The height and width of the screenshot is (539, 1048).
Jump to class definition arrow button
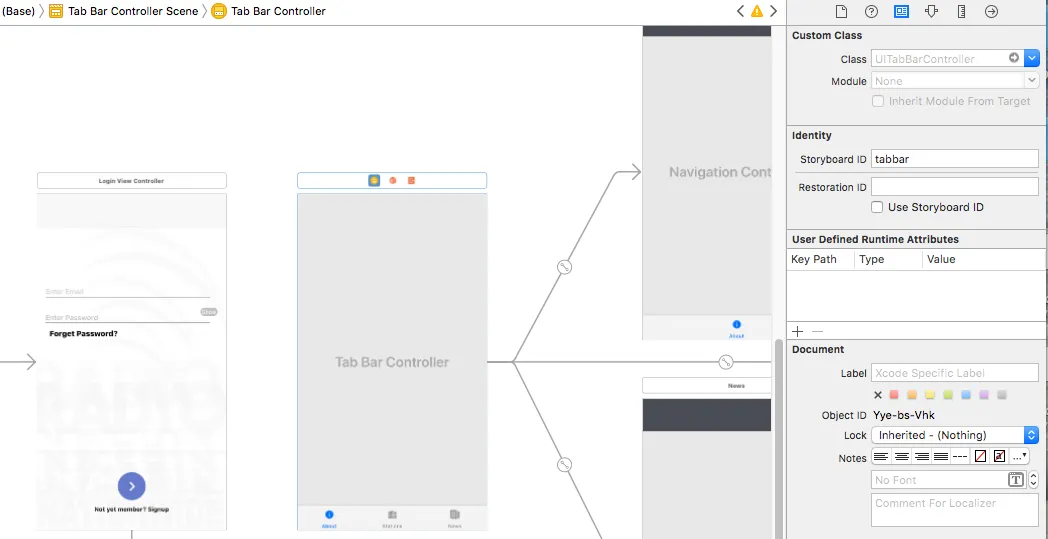(1014, 58)
